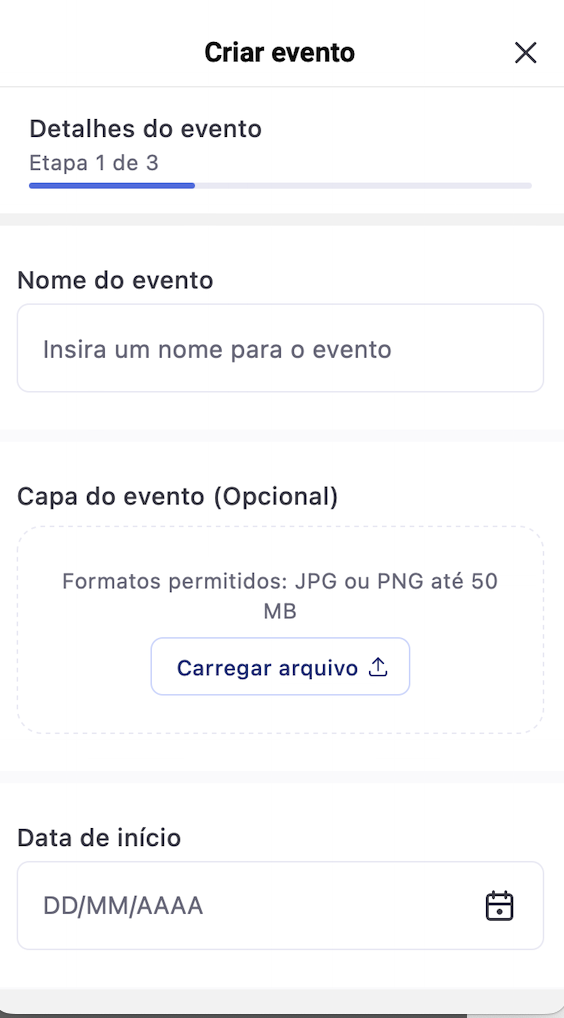Open the calendar icon in Data de início
Screen dimensions: 564x1018
click(x=499, y=906)
